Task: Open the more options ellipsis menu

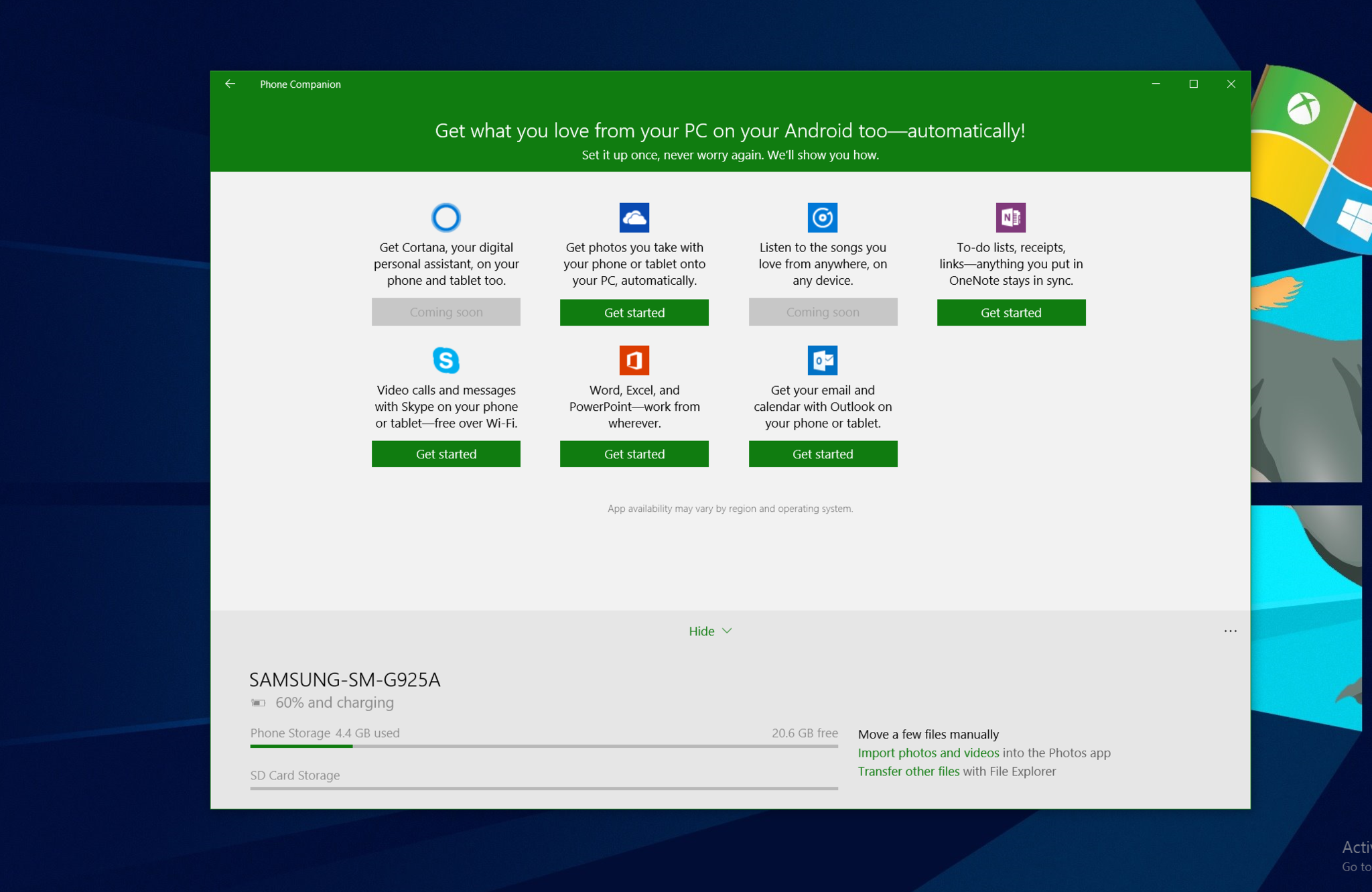Action: 1231,631
